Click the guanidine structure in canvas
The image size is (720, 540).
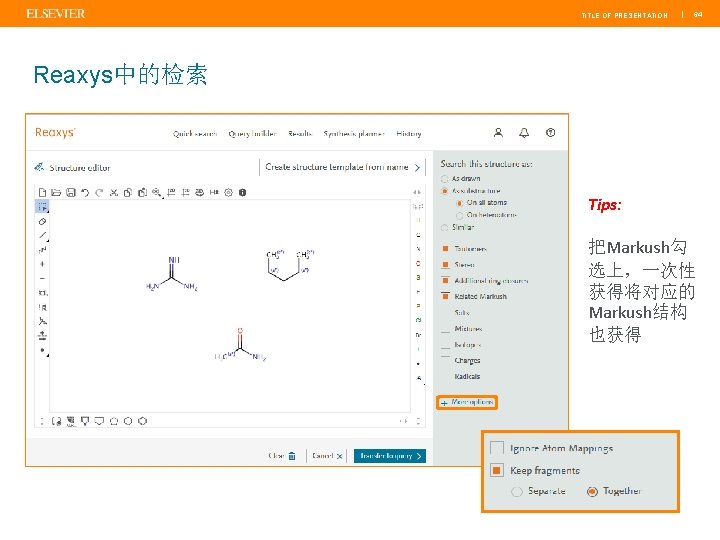point(172,274)
